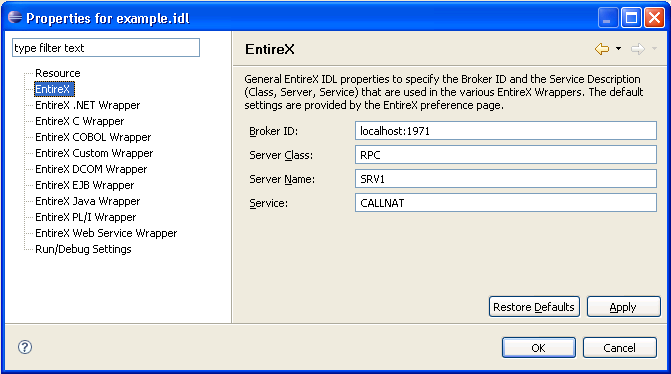Open EntireX PL/I Wrapper page

pos(86,217)
